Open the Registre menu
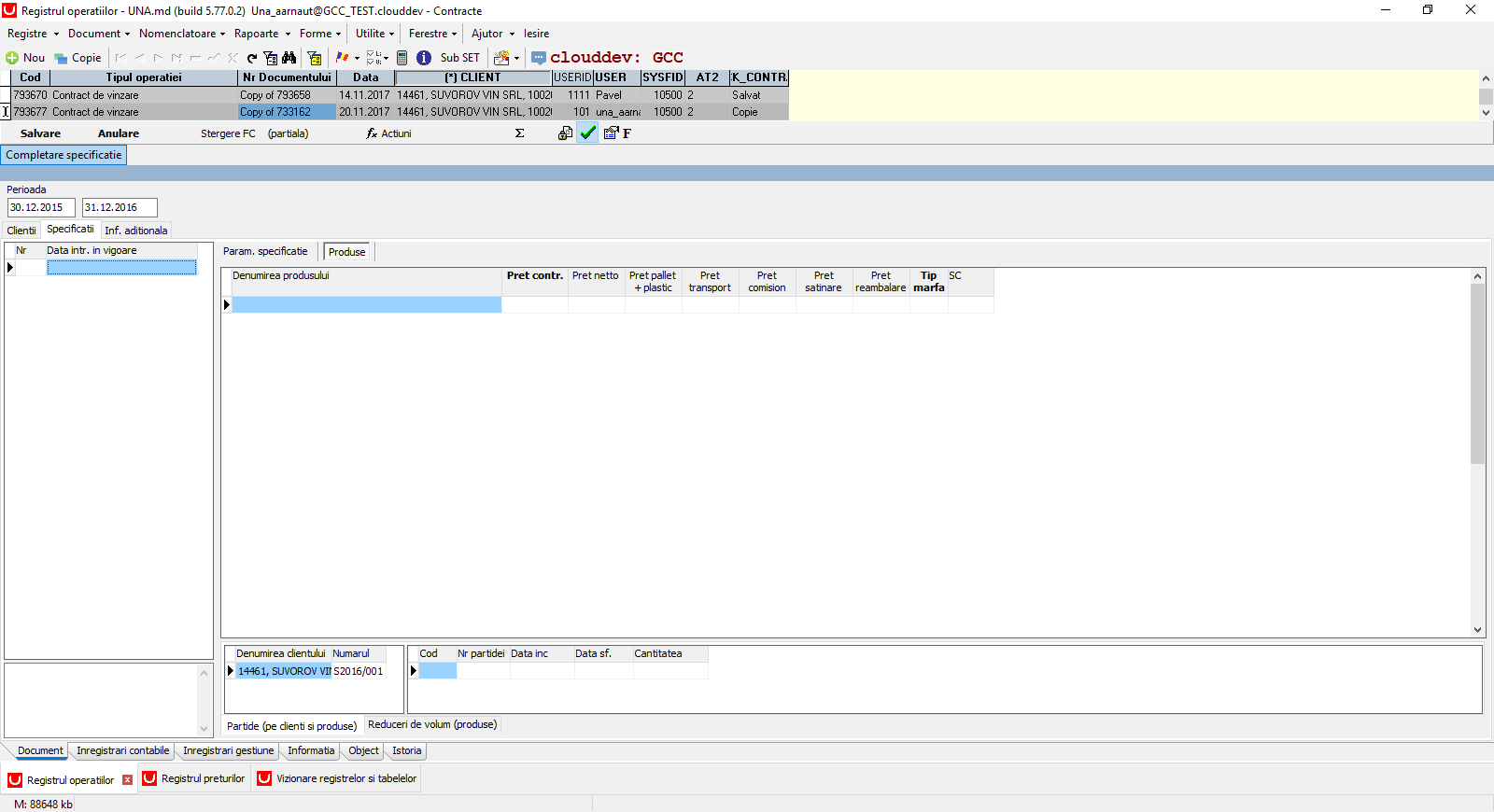The height and width of the screenshot is (812, 1494). click(x=33, y=34)
